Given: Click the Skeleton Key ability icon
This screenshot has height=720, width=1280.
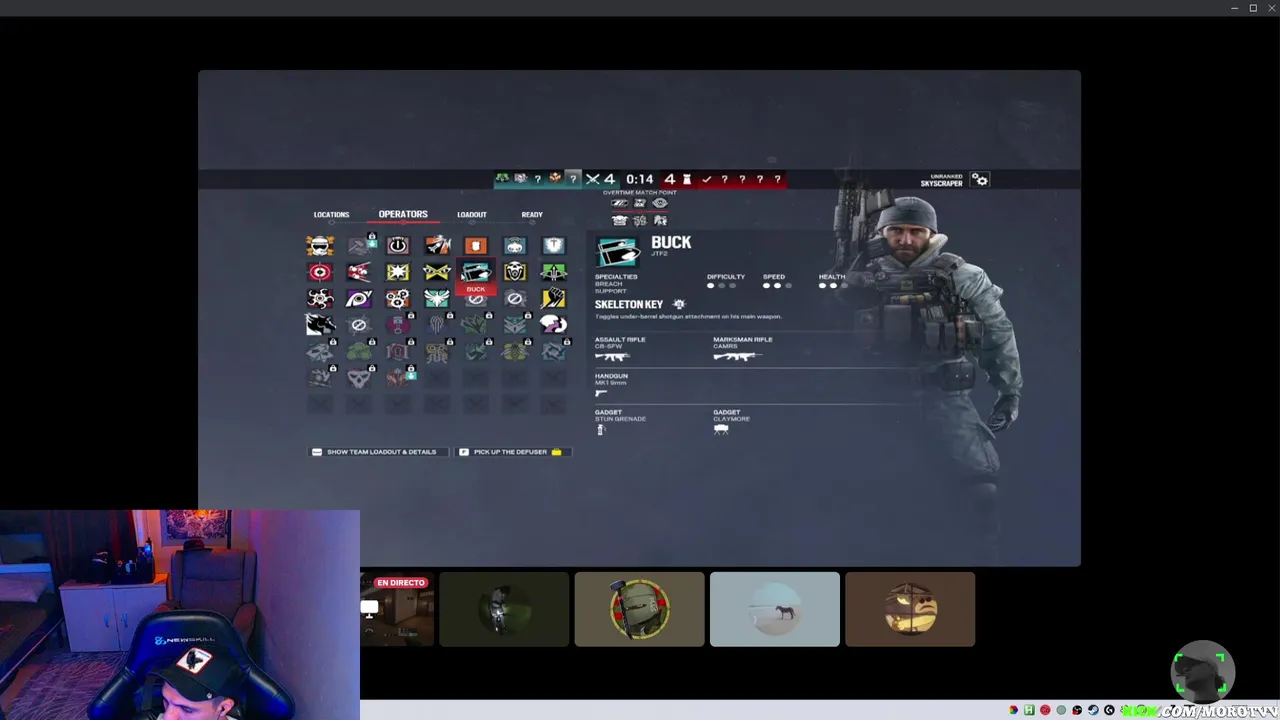Looking at the screenshot, I should tap(679, 304).
